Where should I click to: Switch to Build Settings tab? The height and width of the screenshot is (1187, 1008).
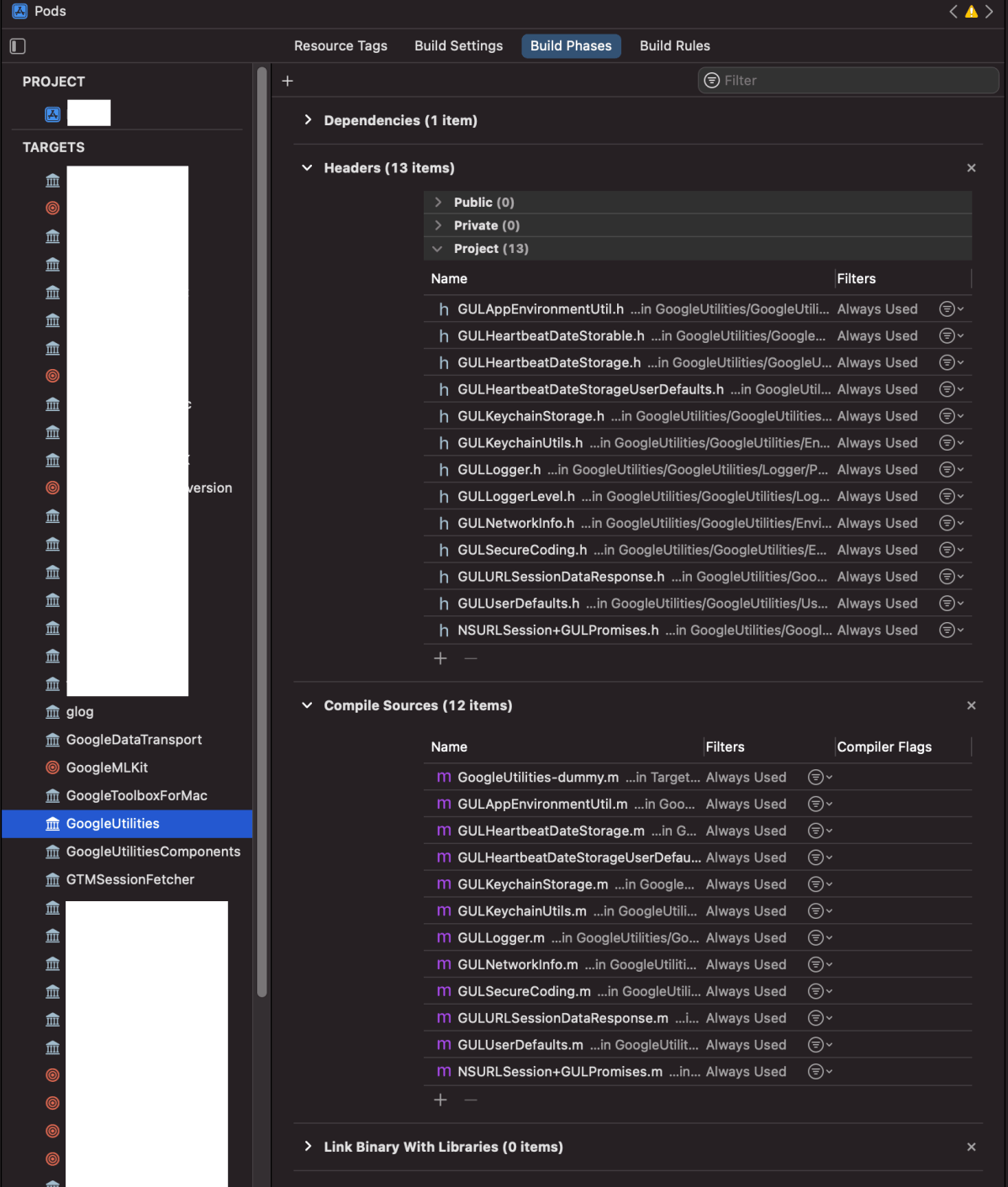(x=458, y=46)
